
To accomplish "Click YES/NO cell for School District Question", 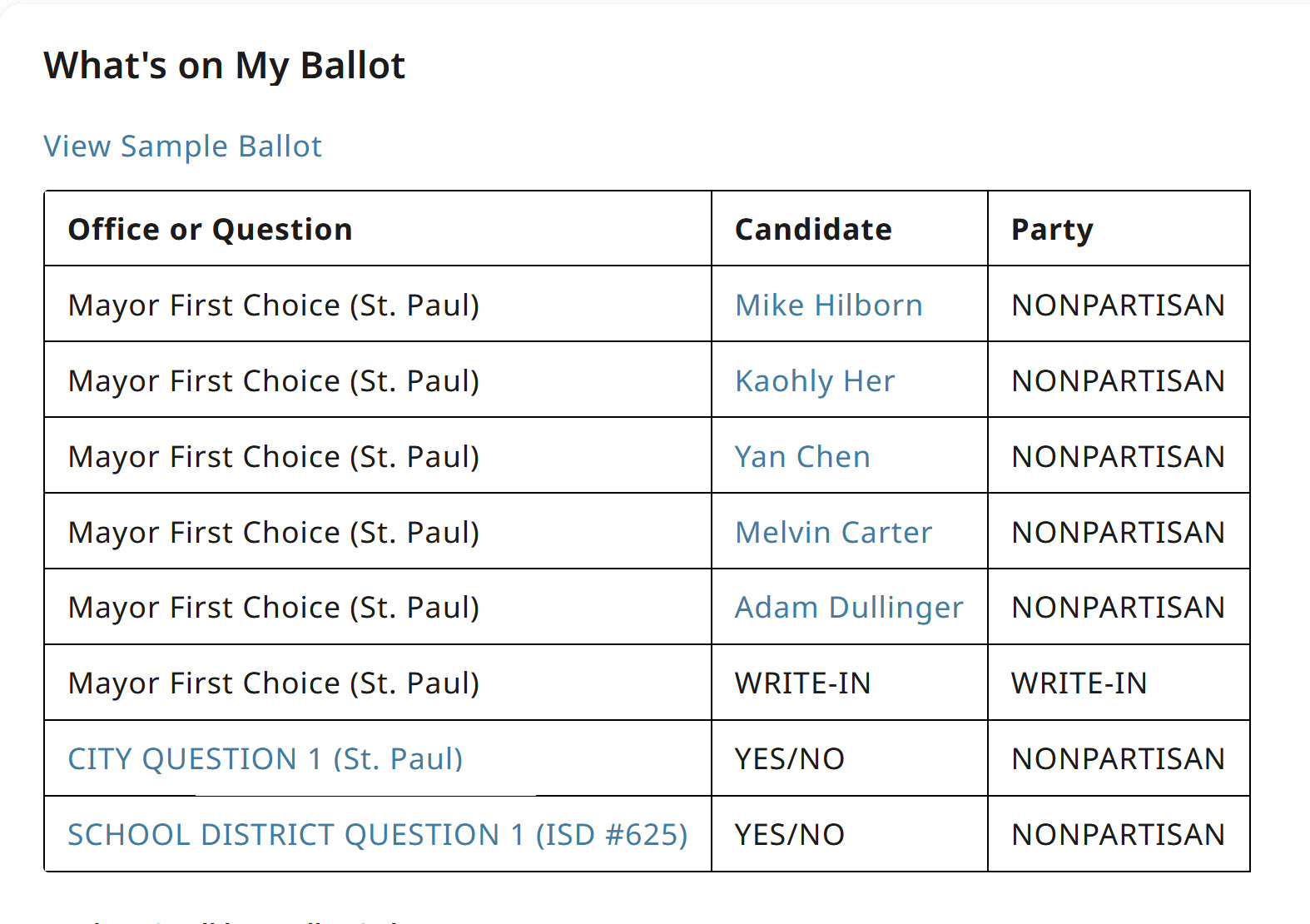I will [x=789, y=835].
